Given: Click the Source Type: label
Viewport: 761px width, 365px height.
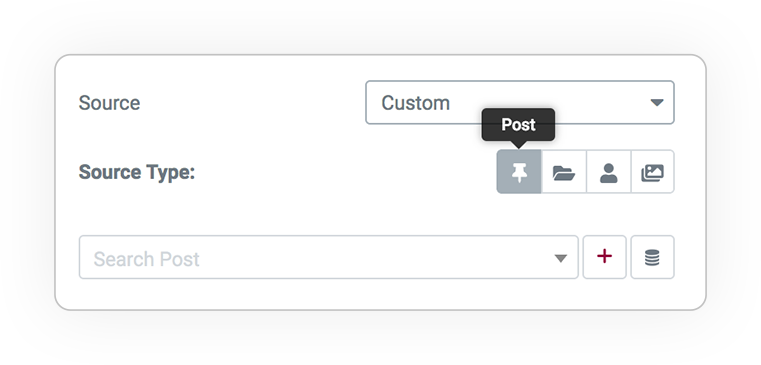Looking at the screenshot, I should pyautogui.click(x=137, y=172).
